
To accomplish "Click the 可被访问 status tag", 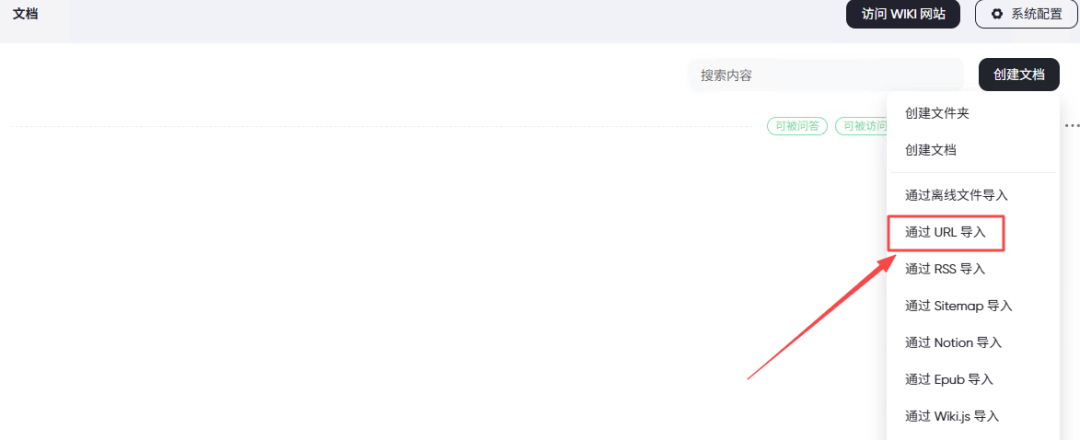I will click(x=861, y=126).
